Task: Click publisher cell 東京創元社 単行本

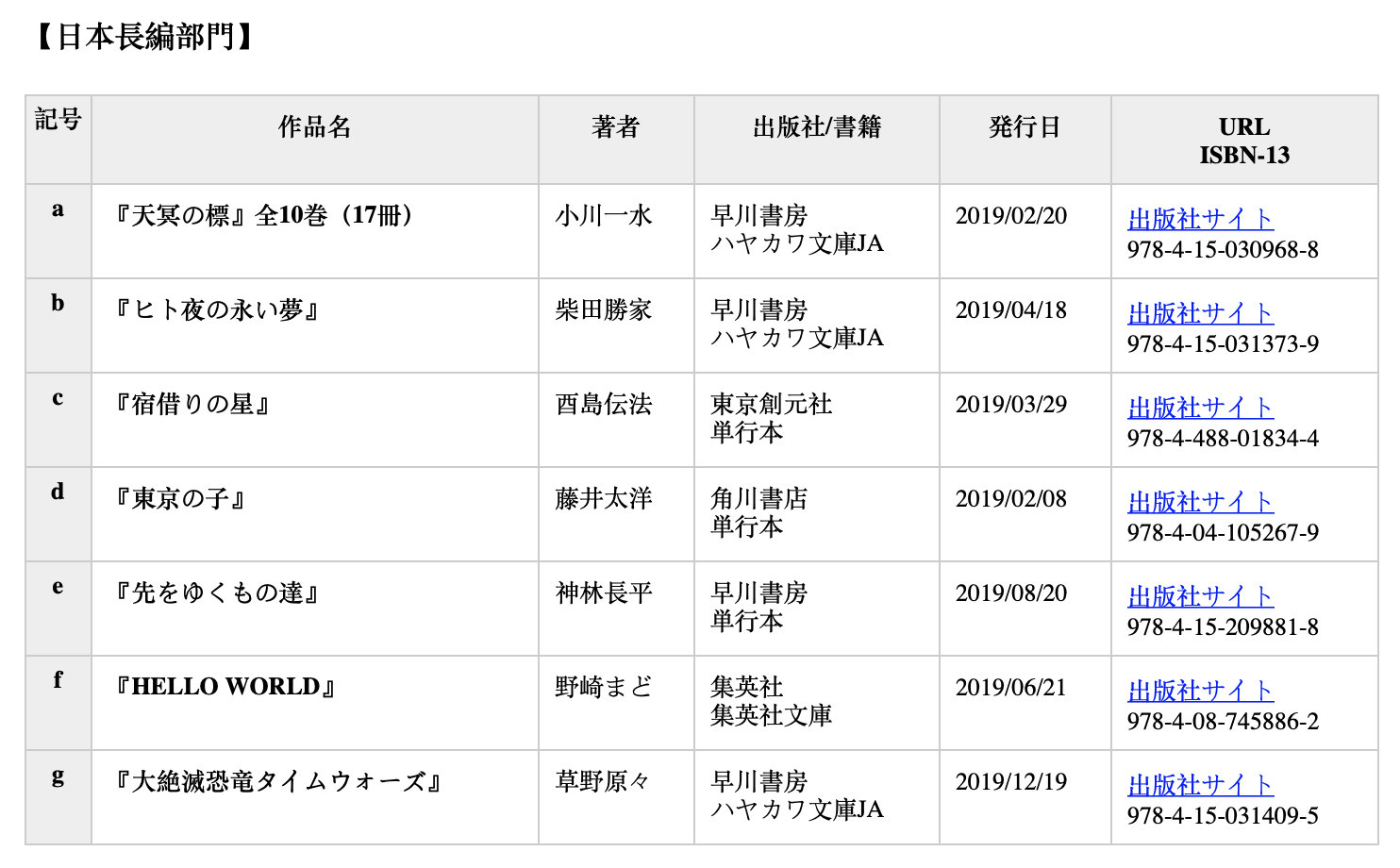Action: click(772, 418)
